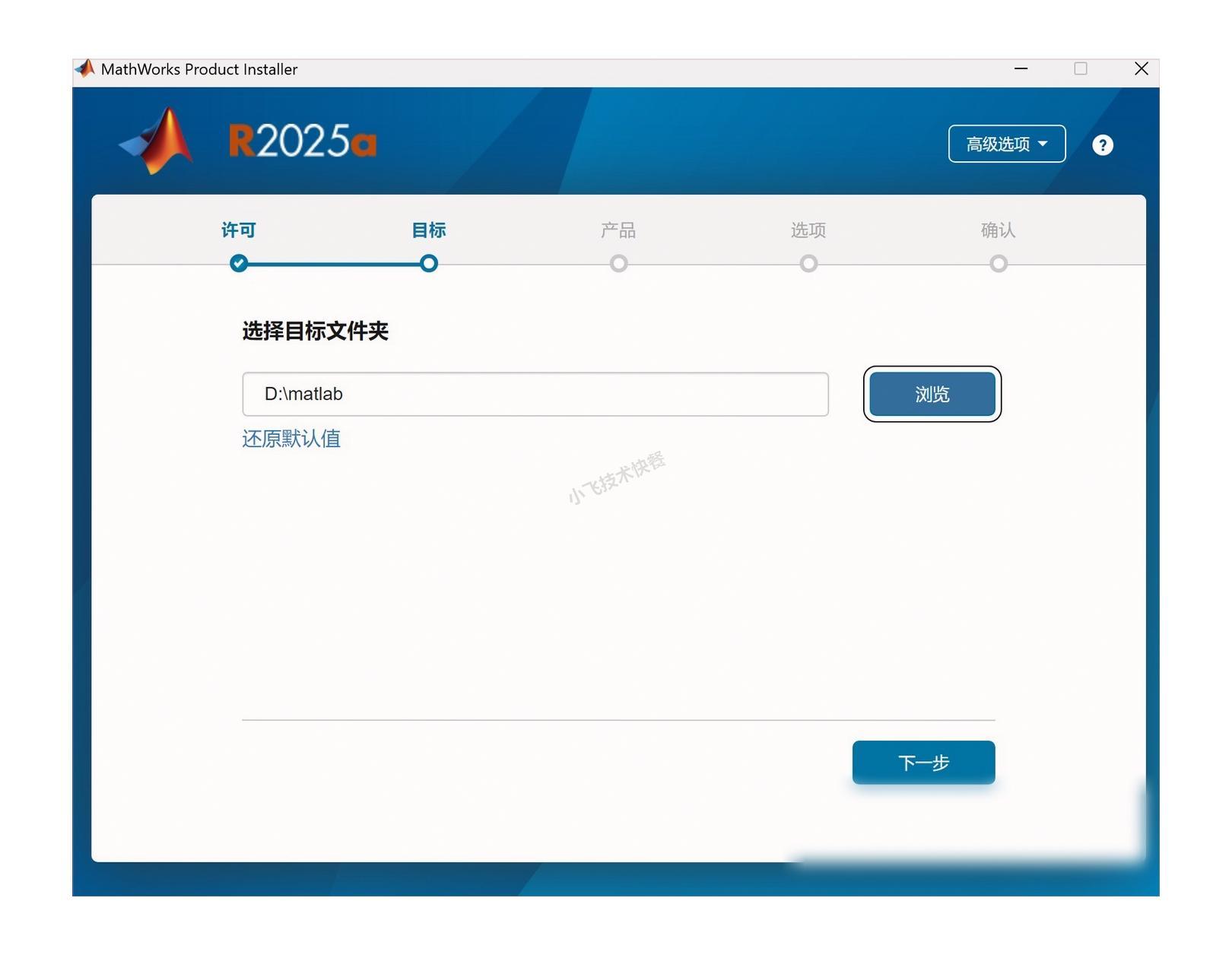
Task: Focus the D:\matlab folder path field
Action: point(535,394)
